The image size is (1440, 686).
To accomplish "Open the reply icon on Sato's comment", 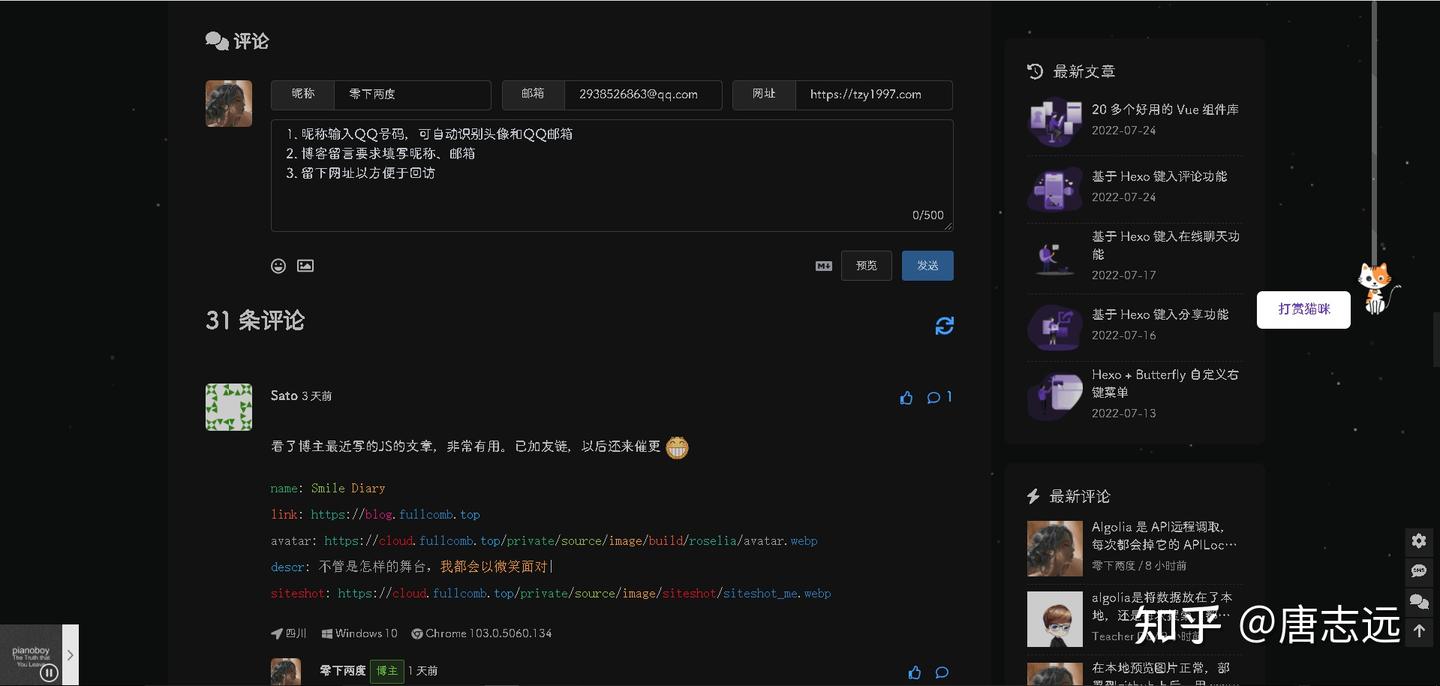I will (x=933, y=397).
